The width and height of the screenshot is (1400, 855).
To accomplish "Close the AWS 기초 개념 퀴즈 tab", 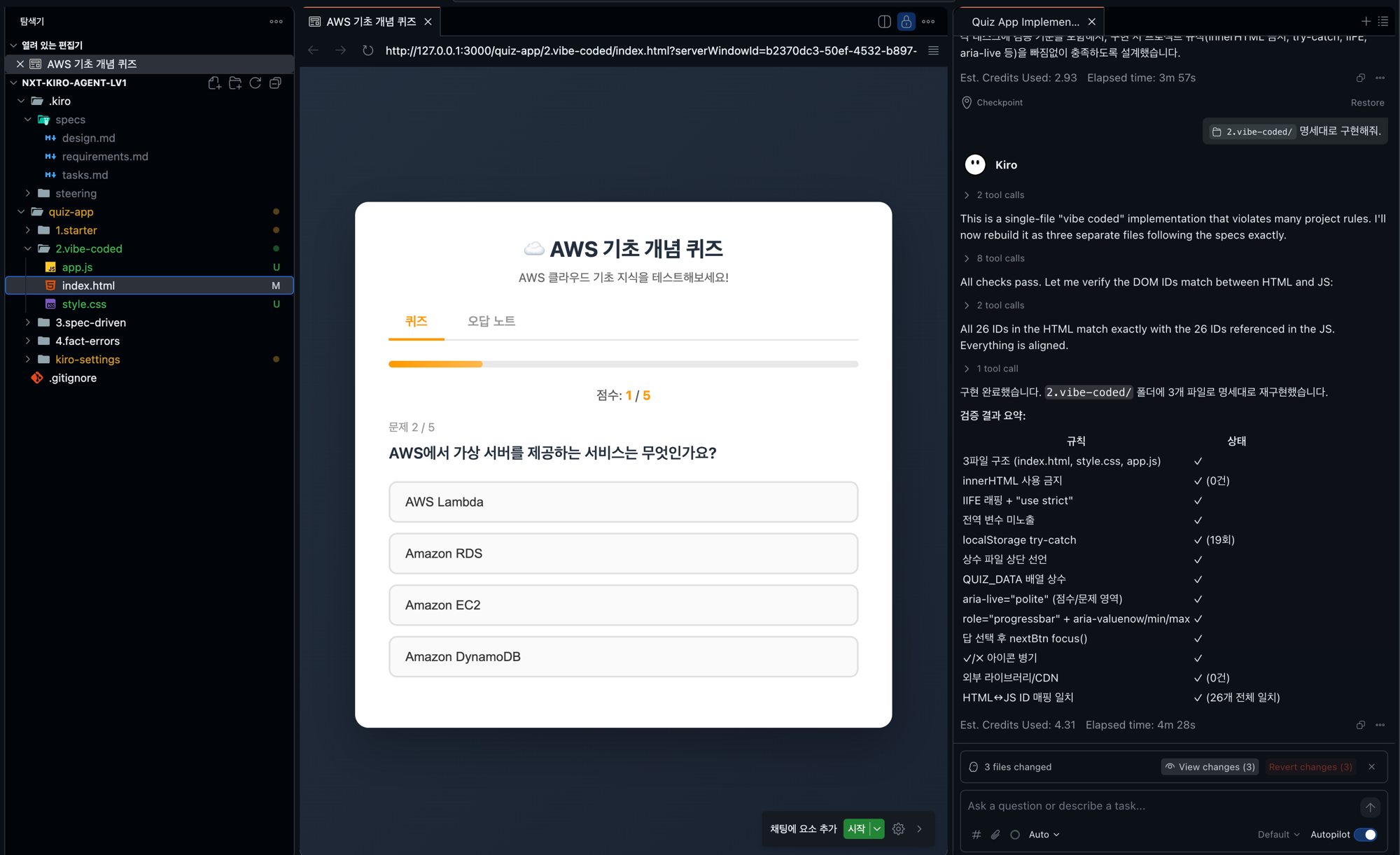I will pos(428,22).
